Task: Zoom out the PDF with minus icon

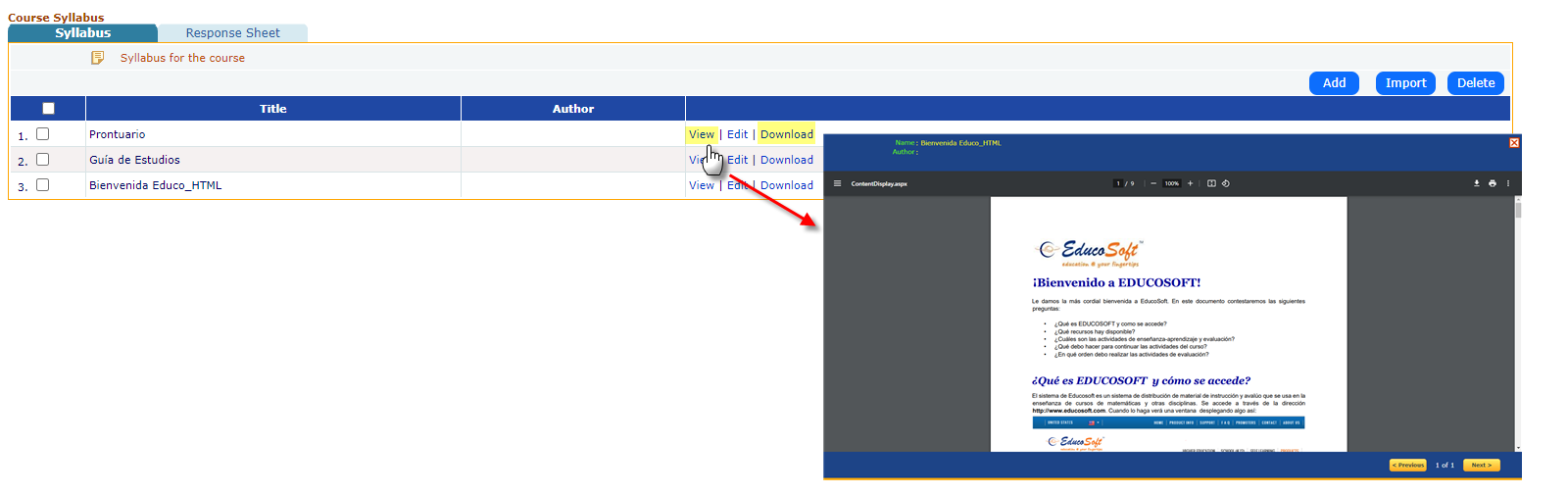Action: (1153, 183)
